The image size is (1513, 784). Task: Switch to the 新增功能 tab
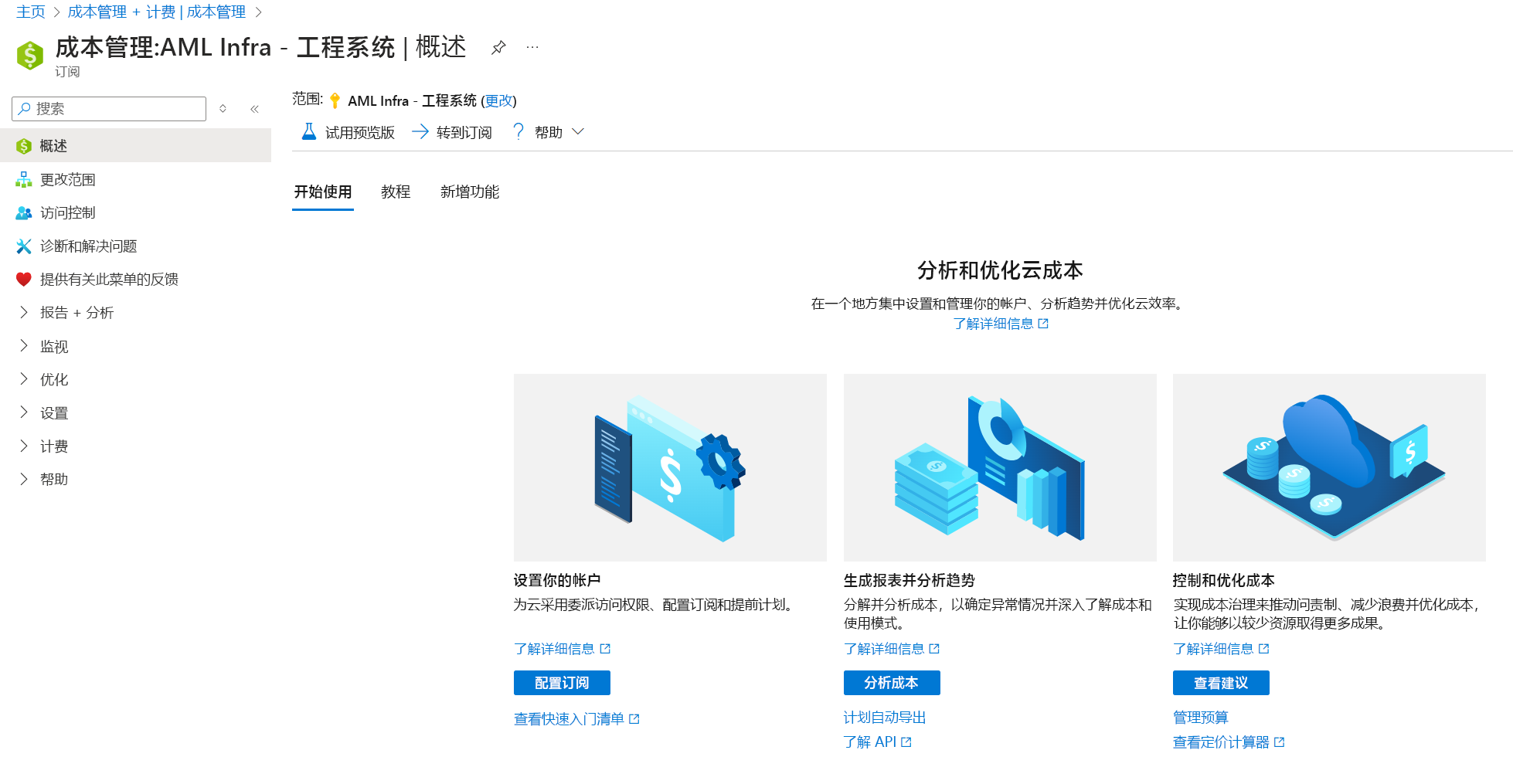tap(470, 192)
